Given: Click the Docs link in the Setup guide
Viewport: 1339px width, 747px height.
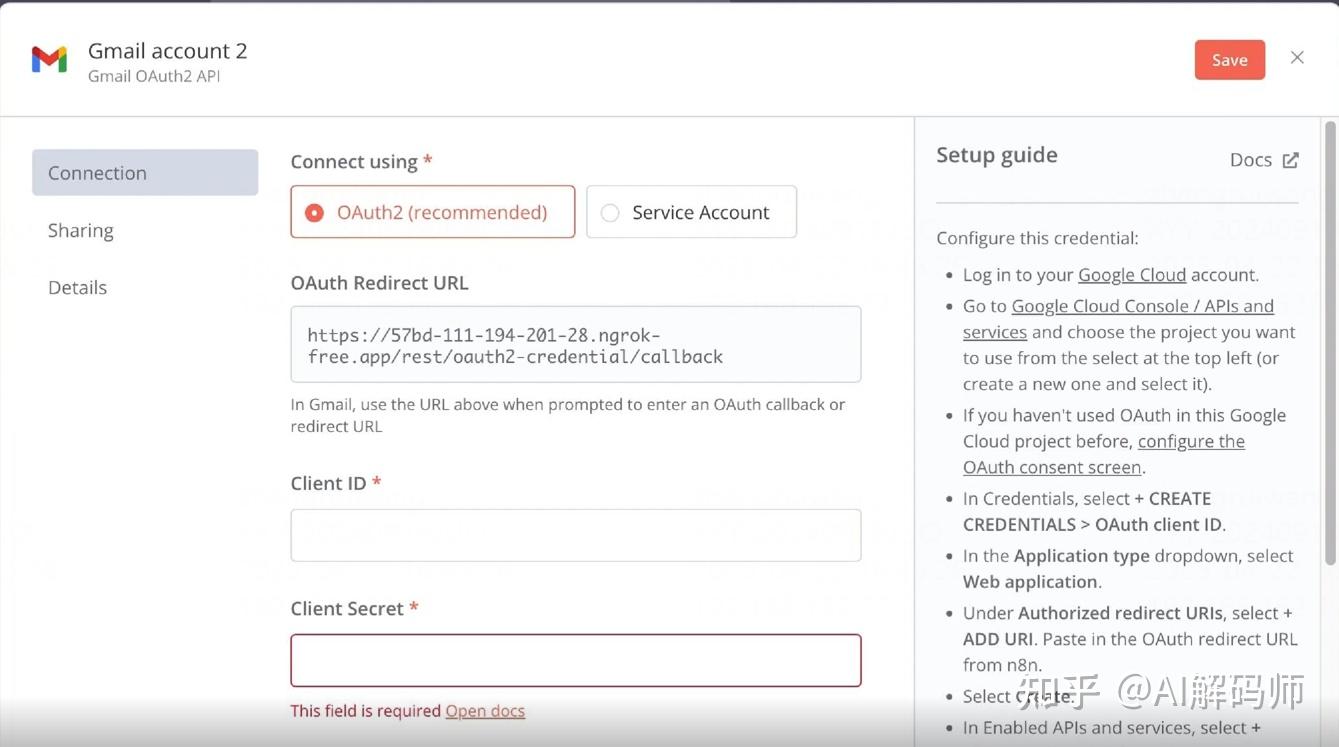Looking at the screenshot, I should click(1250, 158).
